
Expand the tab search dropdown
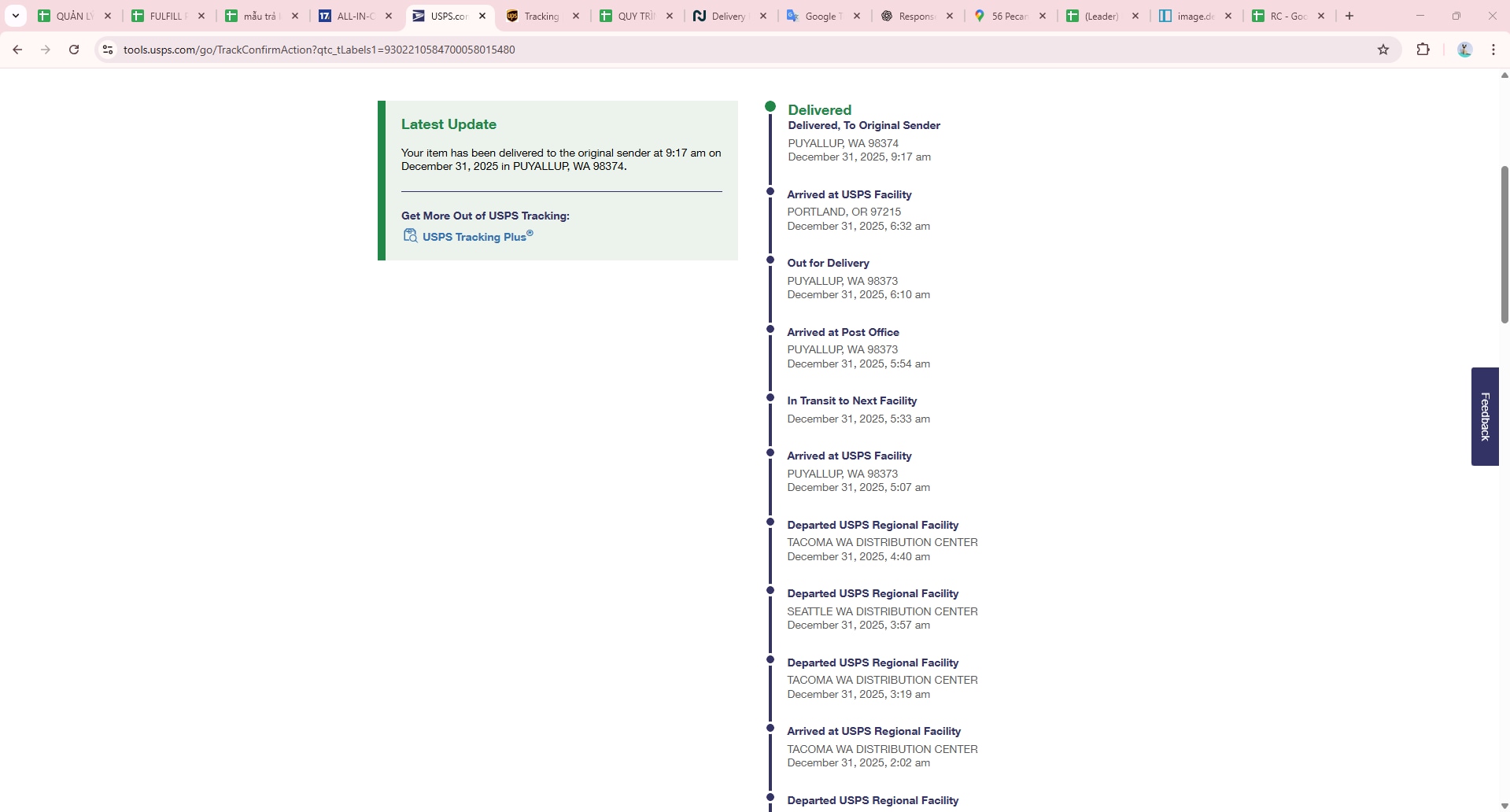[15, 16]
